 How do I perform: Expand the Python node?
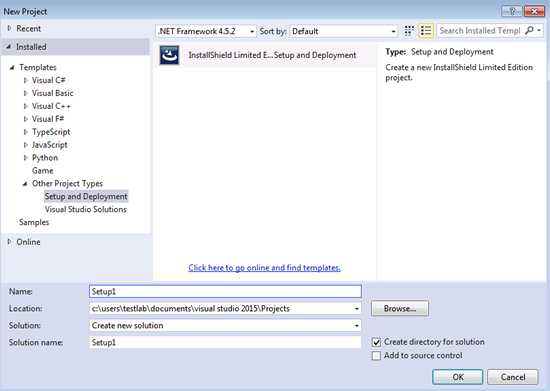pos(26,158)
